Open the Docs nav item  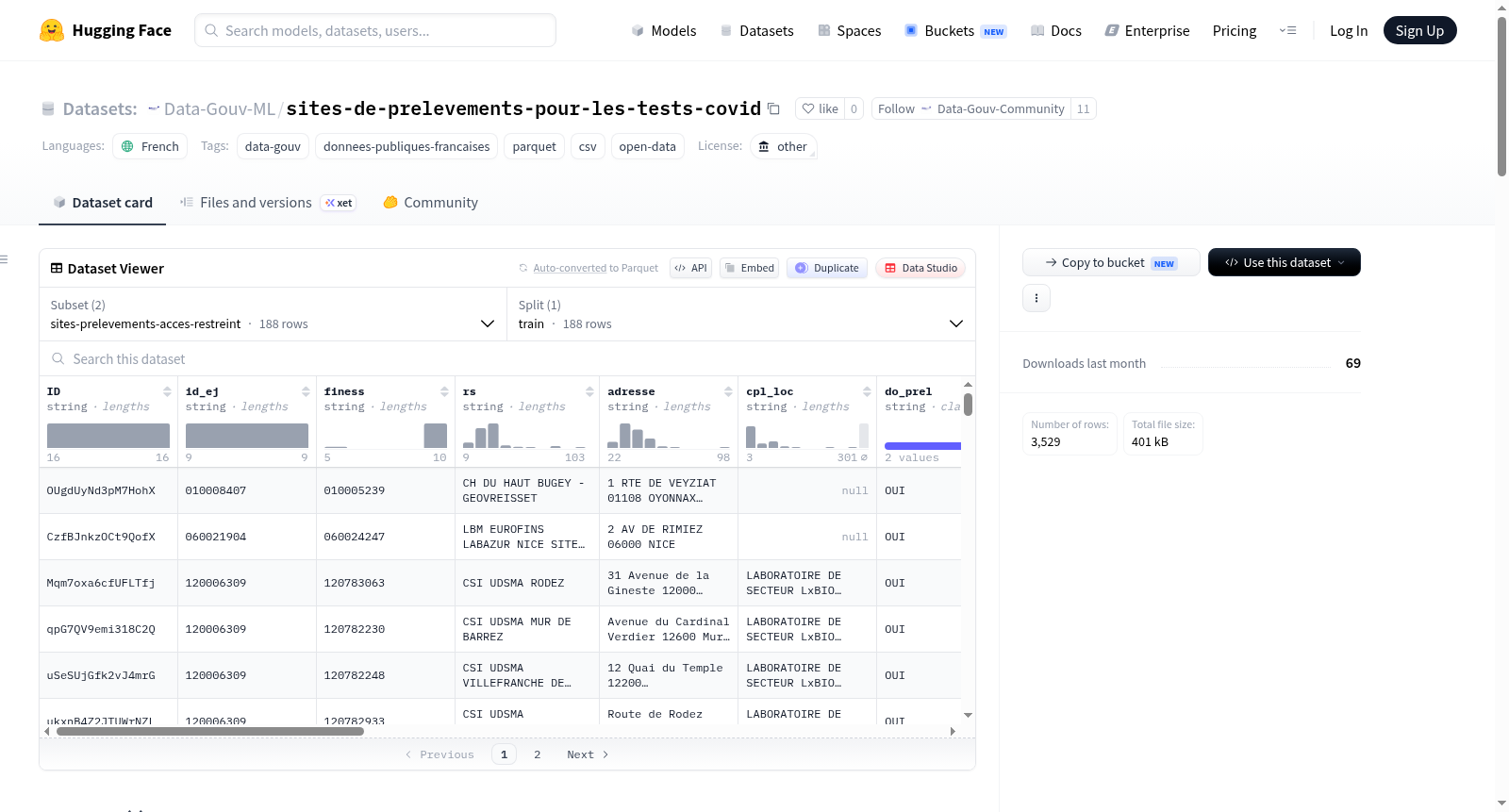1056,30
